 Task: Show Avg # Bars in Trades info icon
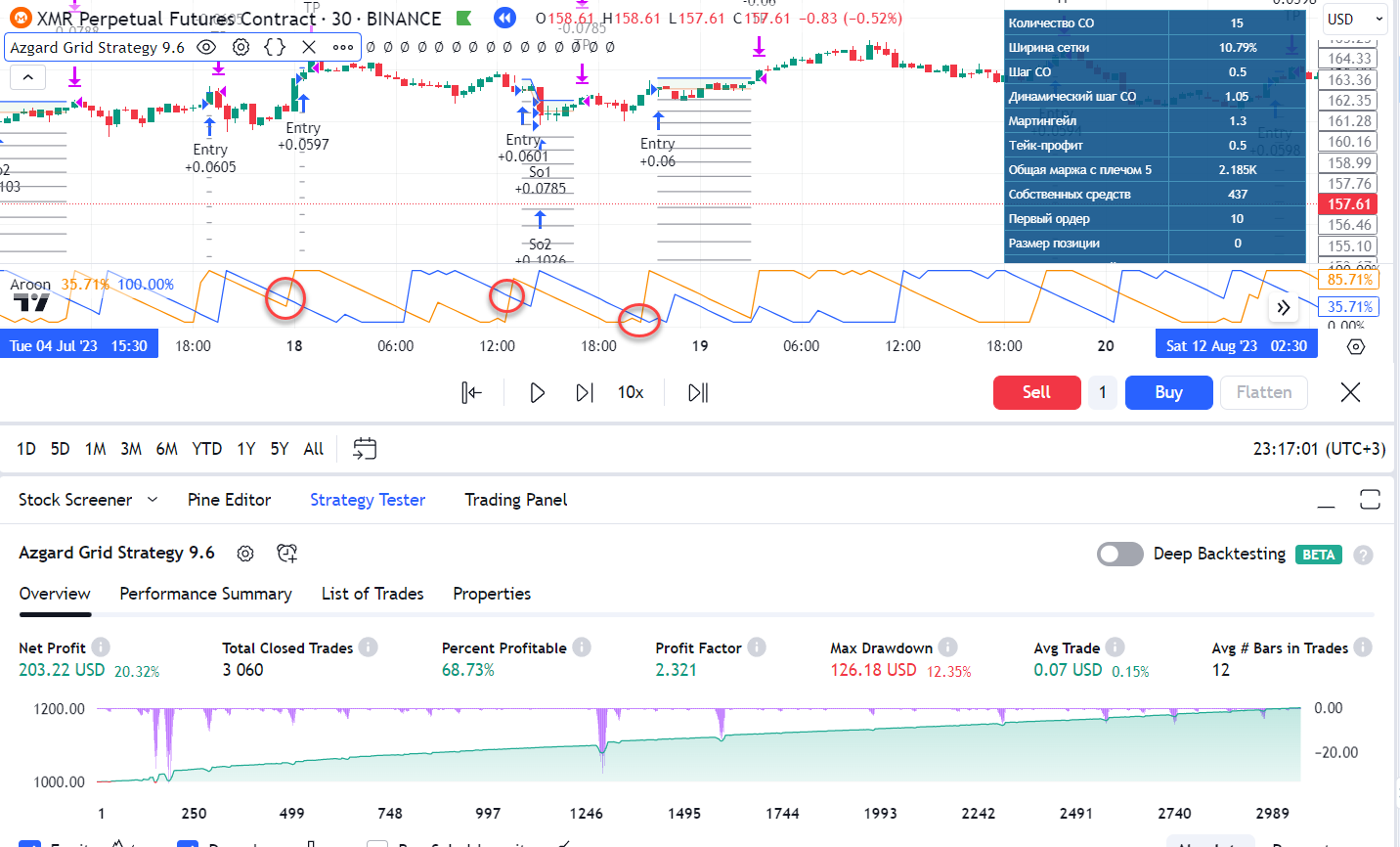(1363, 647)
